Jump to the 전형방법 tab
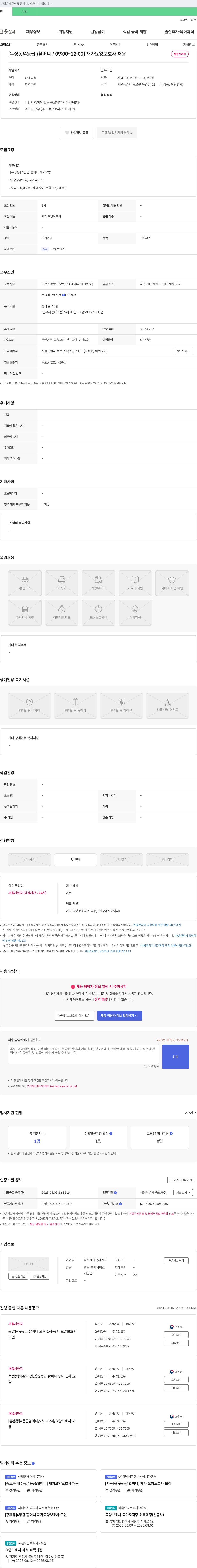The height and width of the screenshot is (1568, 197). point(152,44)
